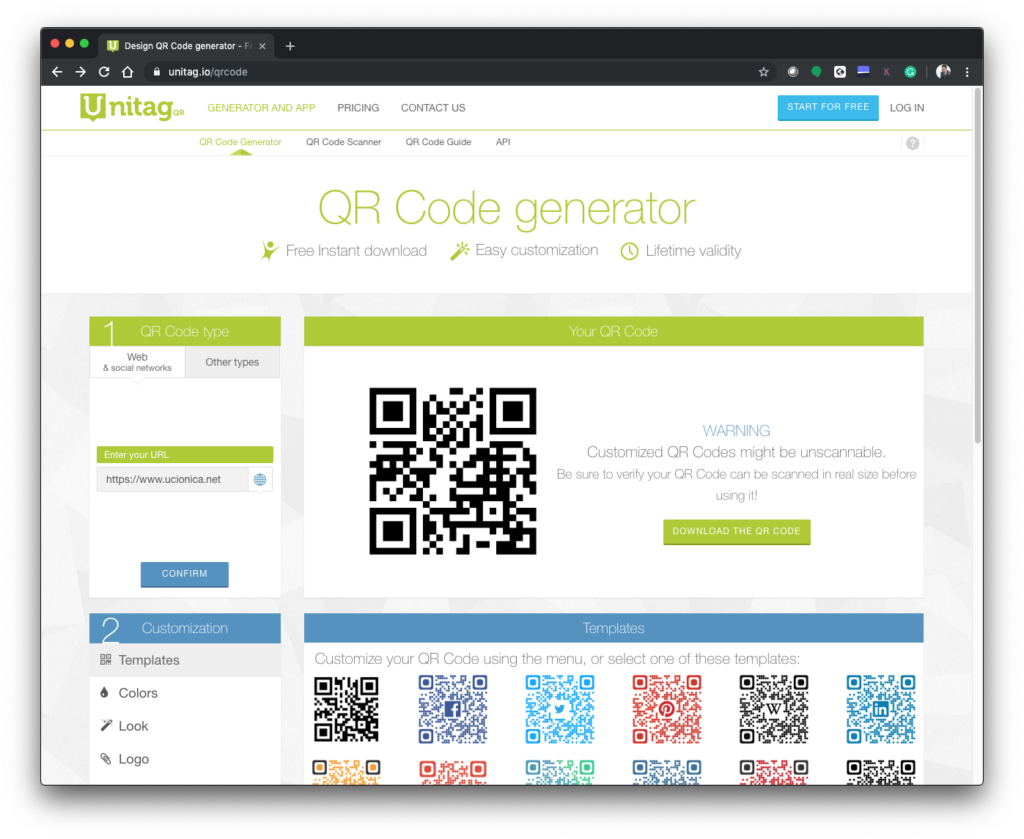Click the help question mark icon

click(x=912, y=143)
